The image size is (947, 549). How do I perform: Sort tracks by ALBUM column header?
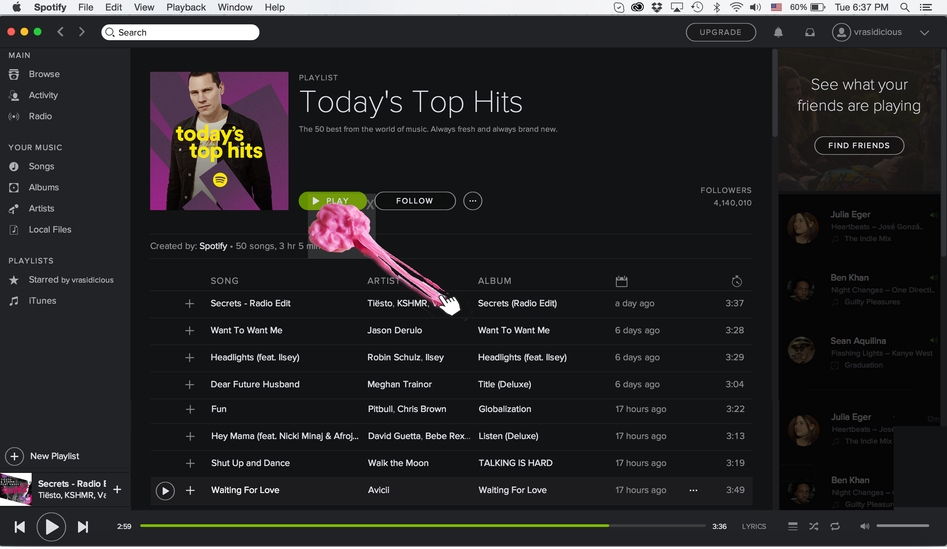coord(495,281)
